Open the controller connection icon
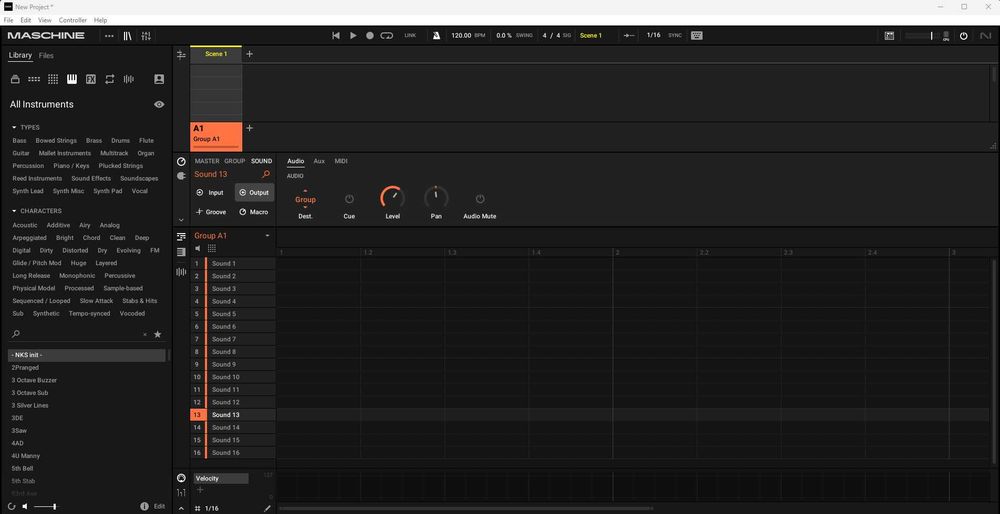Viewport: 1000px width, 514px height. tap(889, 36)
